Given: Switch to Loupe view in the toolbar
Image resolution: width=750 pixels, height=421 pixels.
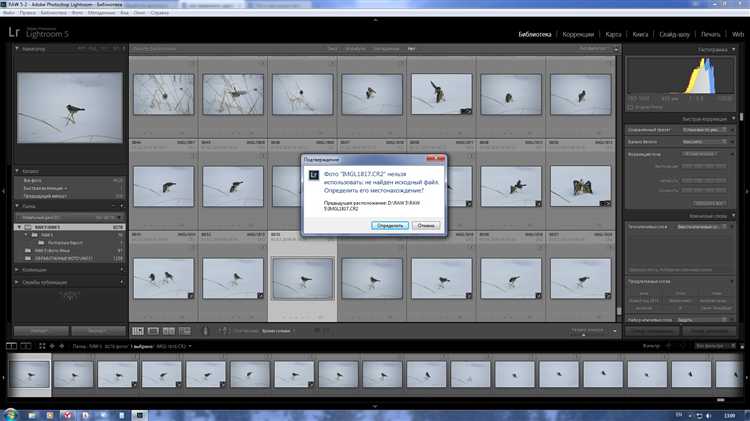Looking at the screenshot, I should pos(153,331).
